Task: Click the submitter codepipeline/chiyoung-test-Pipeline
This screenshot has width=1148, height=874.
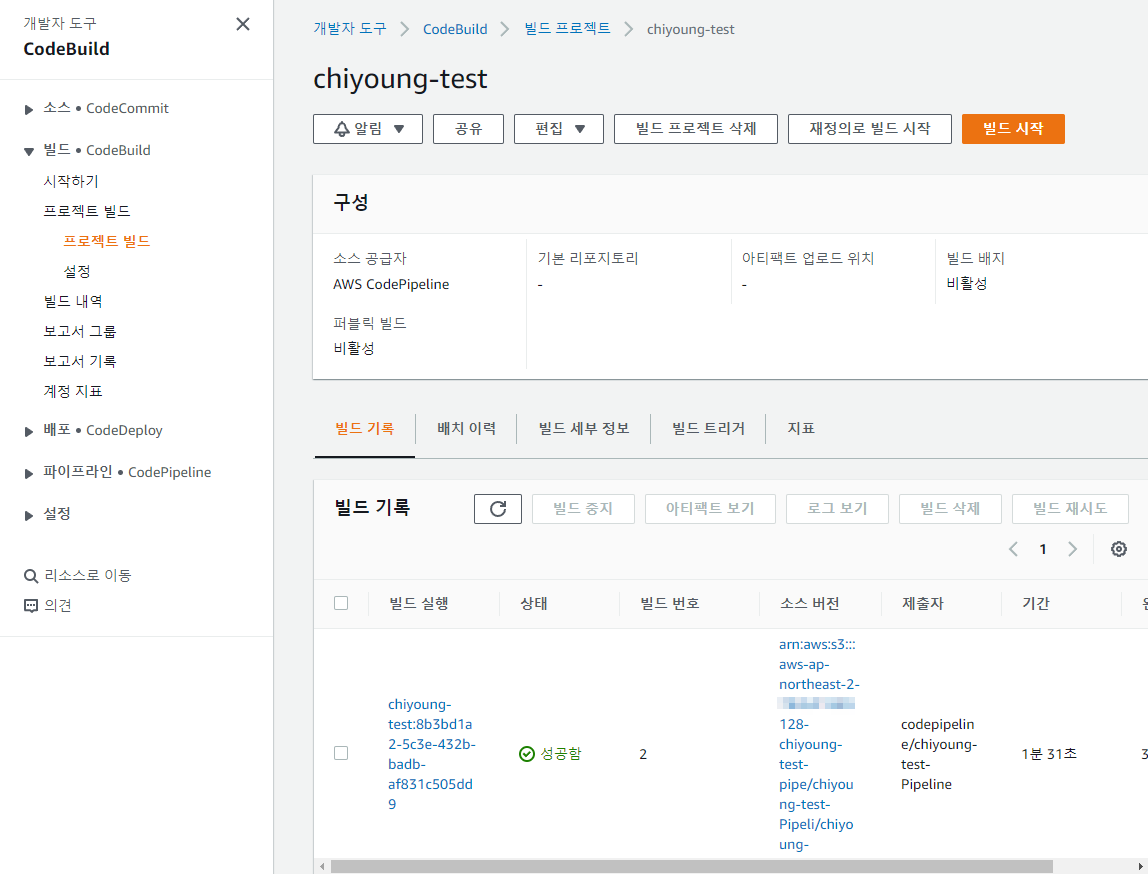Action: coord(939,754)
